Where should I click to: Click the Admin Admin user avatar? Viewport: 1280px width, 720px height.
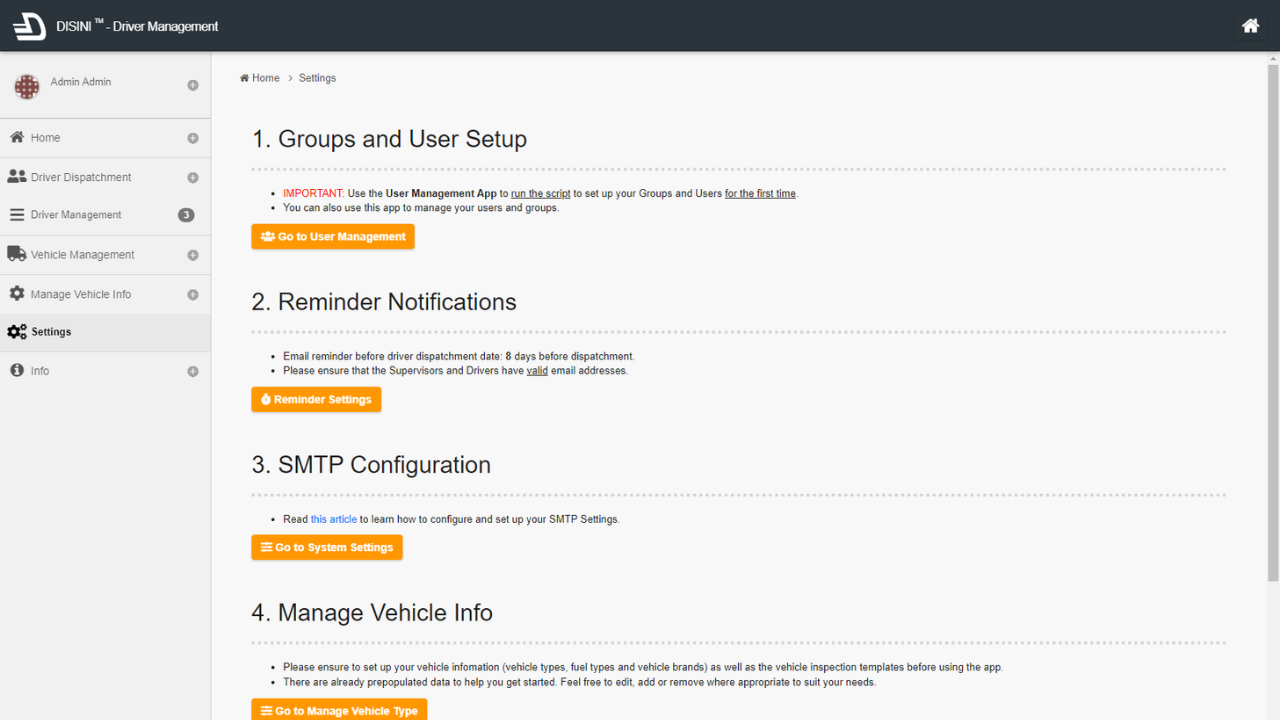click(x=26, y=86)
